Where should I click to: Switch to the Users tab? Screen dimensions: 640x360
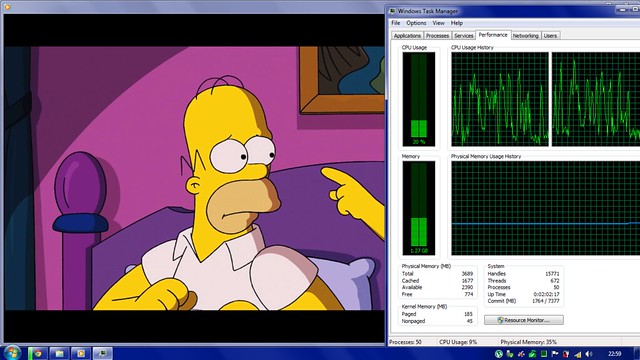pyautogui.click(x=550, y=36)
